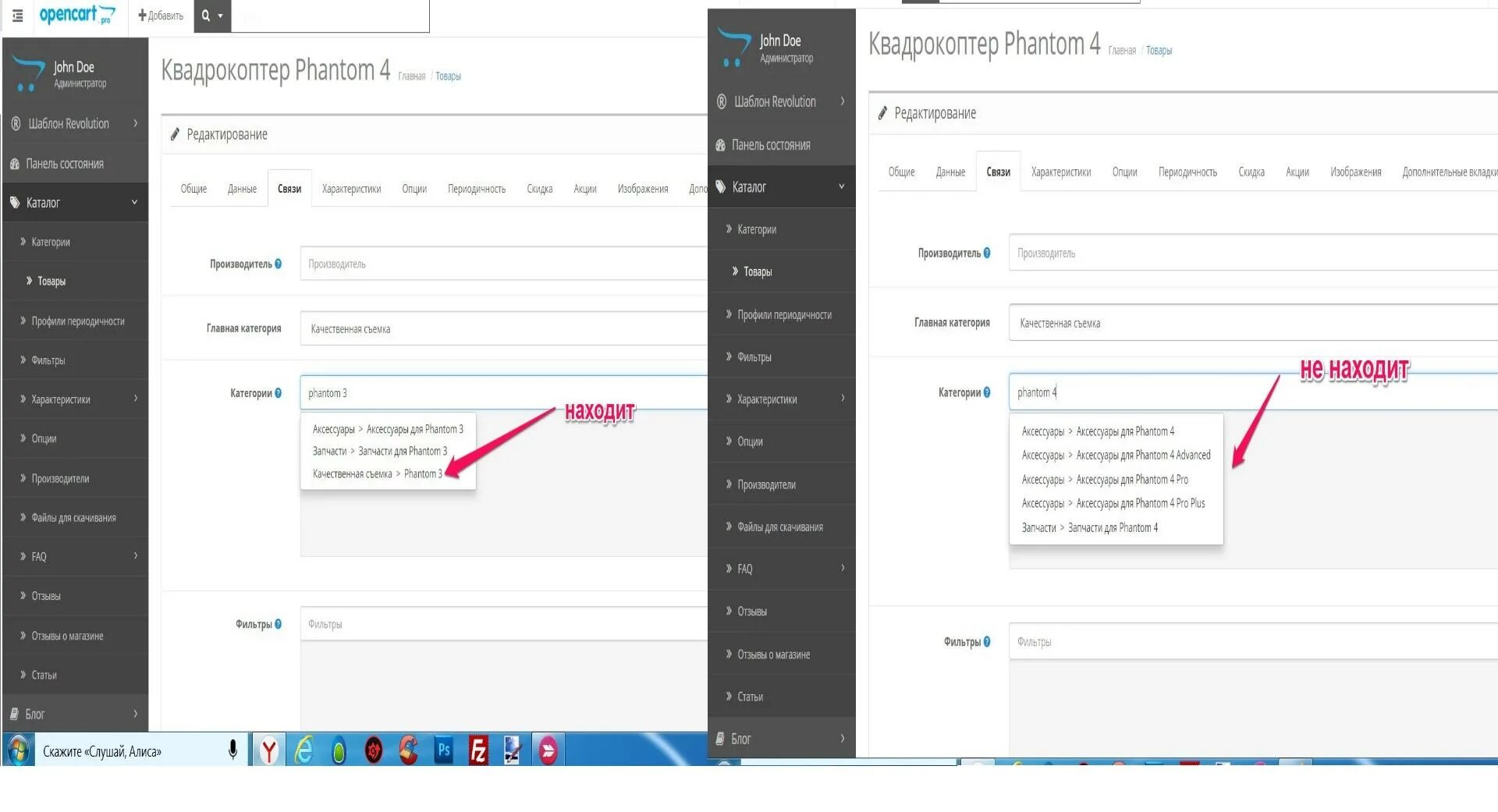The width and height of the screenshot is (1498, 812).
Task: Click the 'Товары' breadcrumb link in left window
Action: [448, 76]
